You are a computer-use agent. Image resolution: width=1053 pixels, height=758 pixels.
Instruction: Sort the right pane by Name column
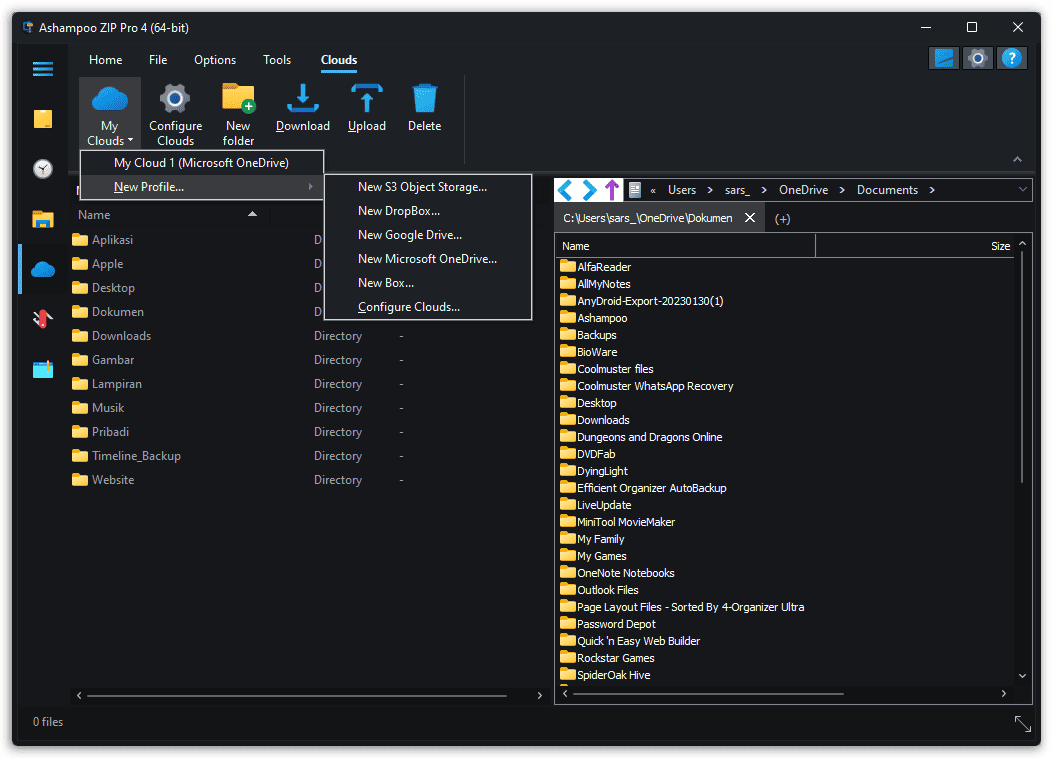click(686, 246)
